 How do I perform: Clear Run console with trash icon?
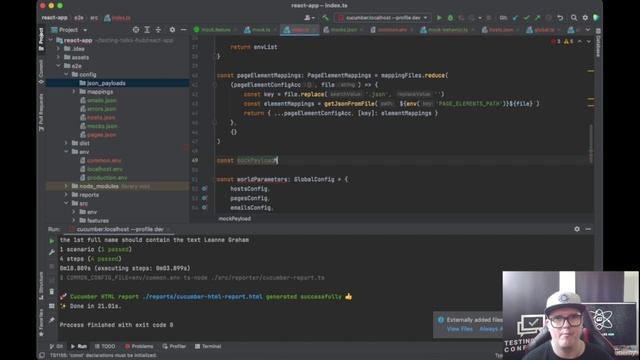click(x=51, y=292)
